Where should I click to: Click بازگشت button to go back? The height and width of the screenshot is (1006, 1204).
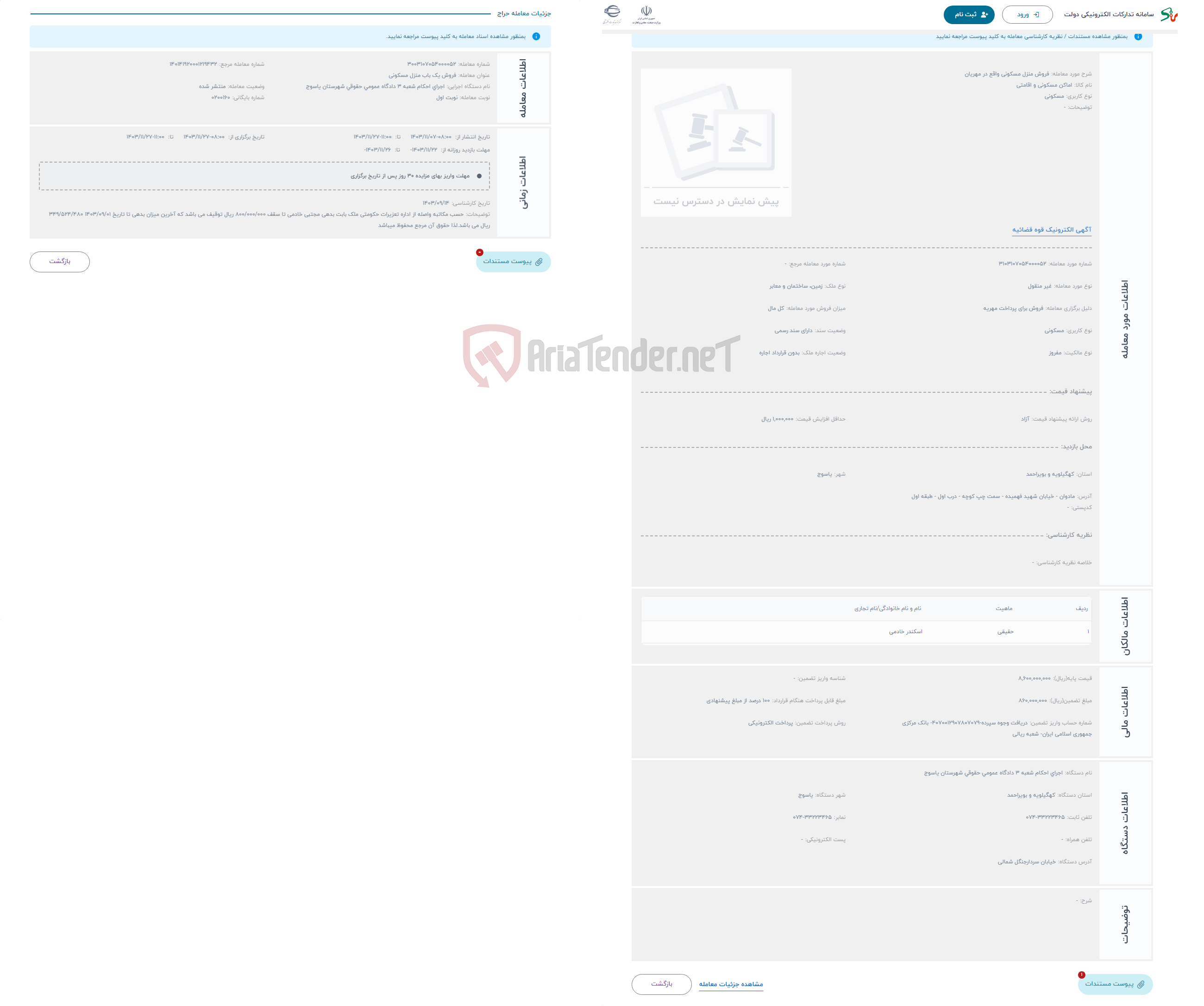click(61, 261)
